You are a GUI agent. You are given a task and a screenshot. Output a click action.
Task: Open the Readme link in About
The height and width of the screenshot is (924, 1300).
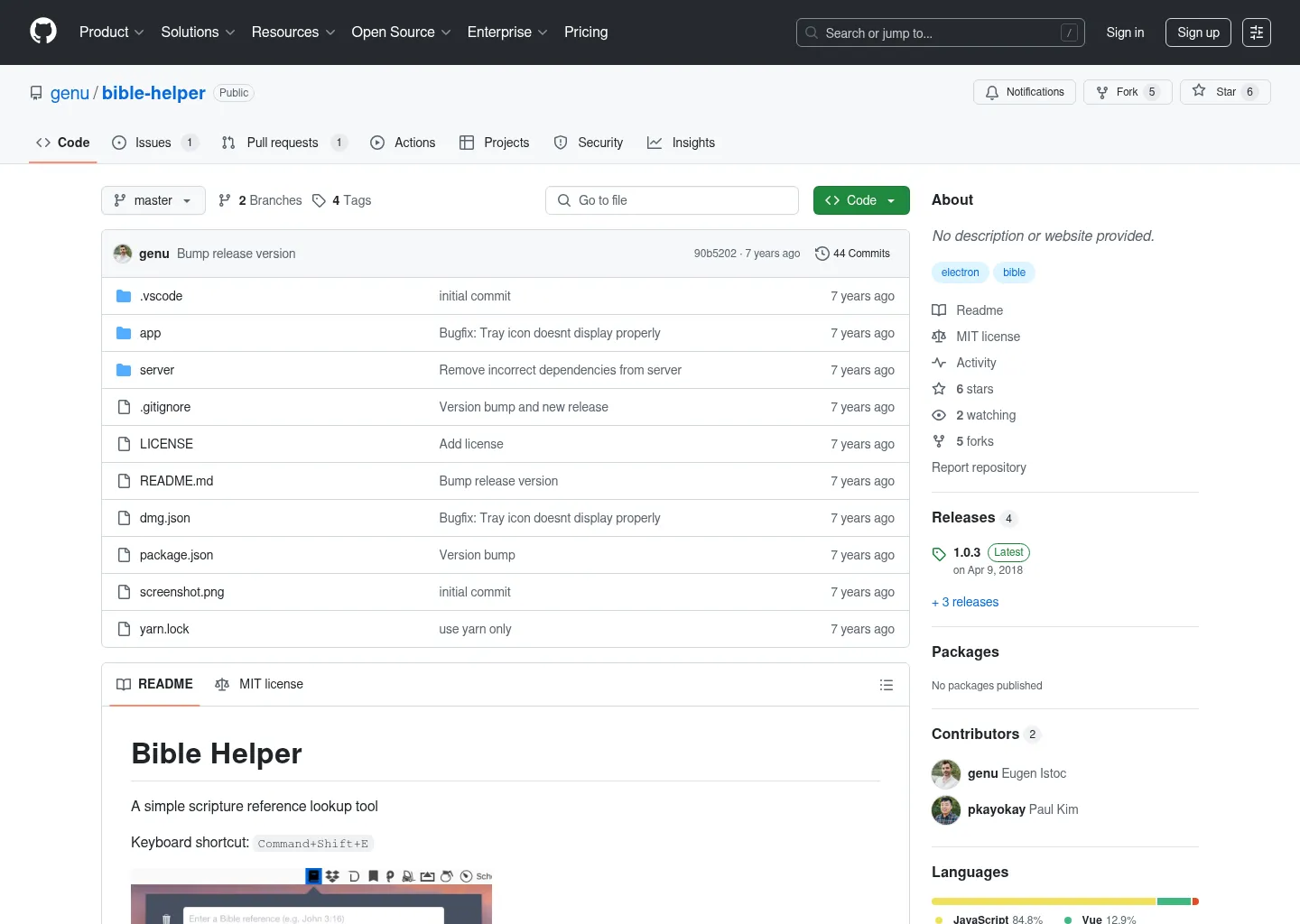coord(968,310)
